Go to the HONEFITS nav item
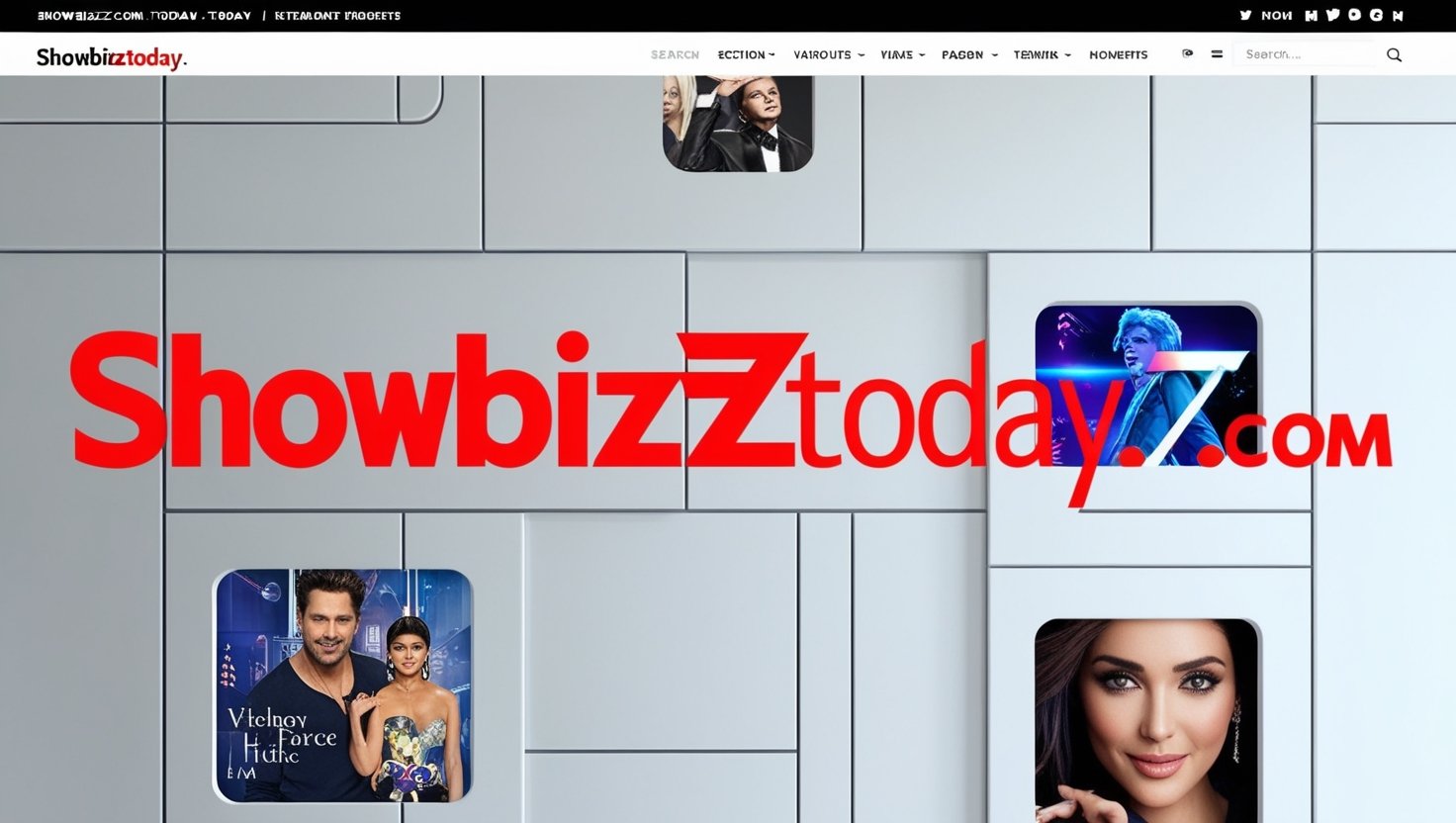The image size is (1456, 823). pos(1118,55)
